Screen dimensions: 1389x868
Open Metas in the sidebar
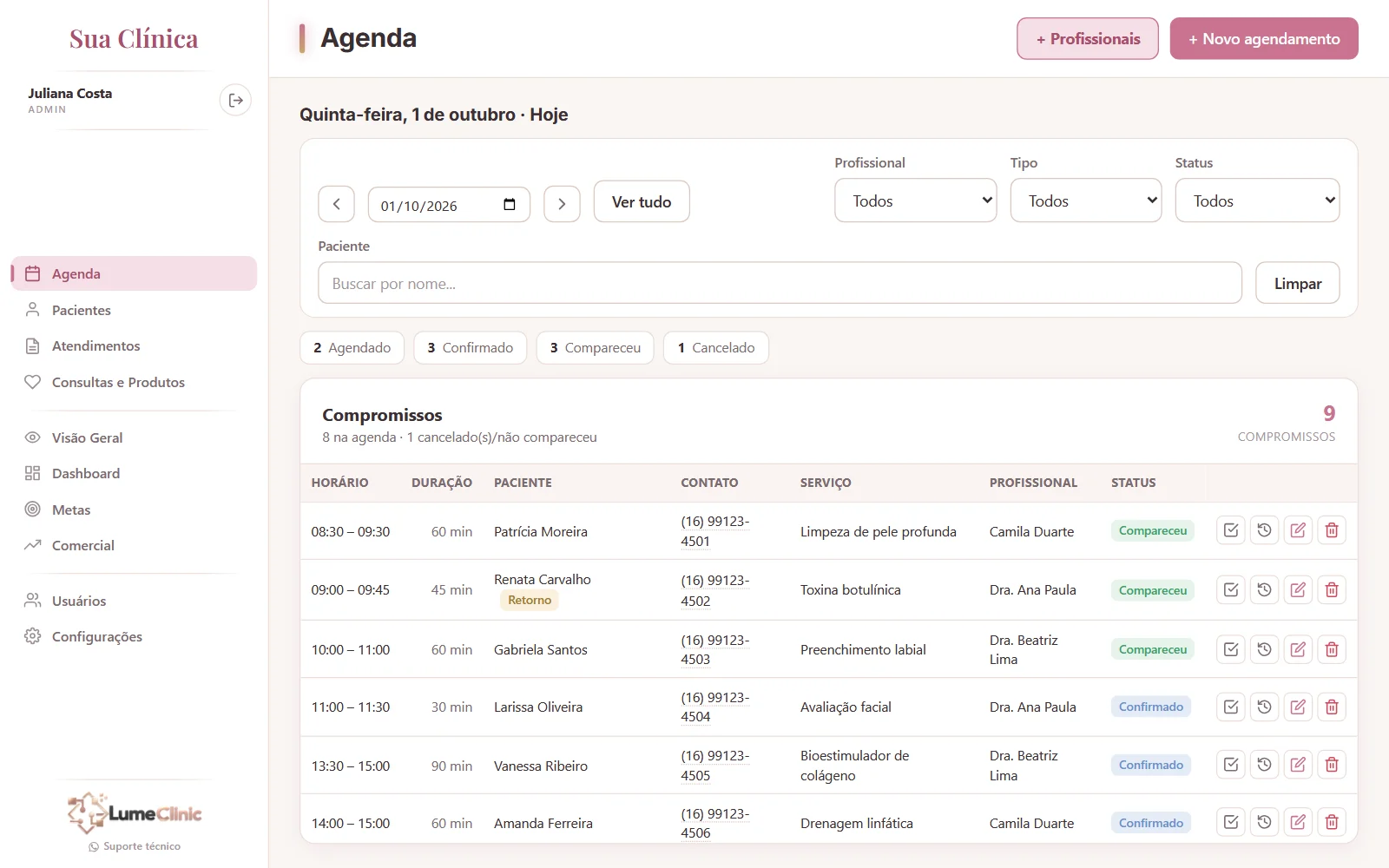click(134, 510)
